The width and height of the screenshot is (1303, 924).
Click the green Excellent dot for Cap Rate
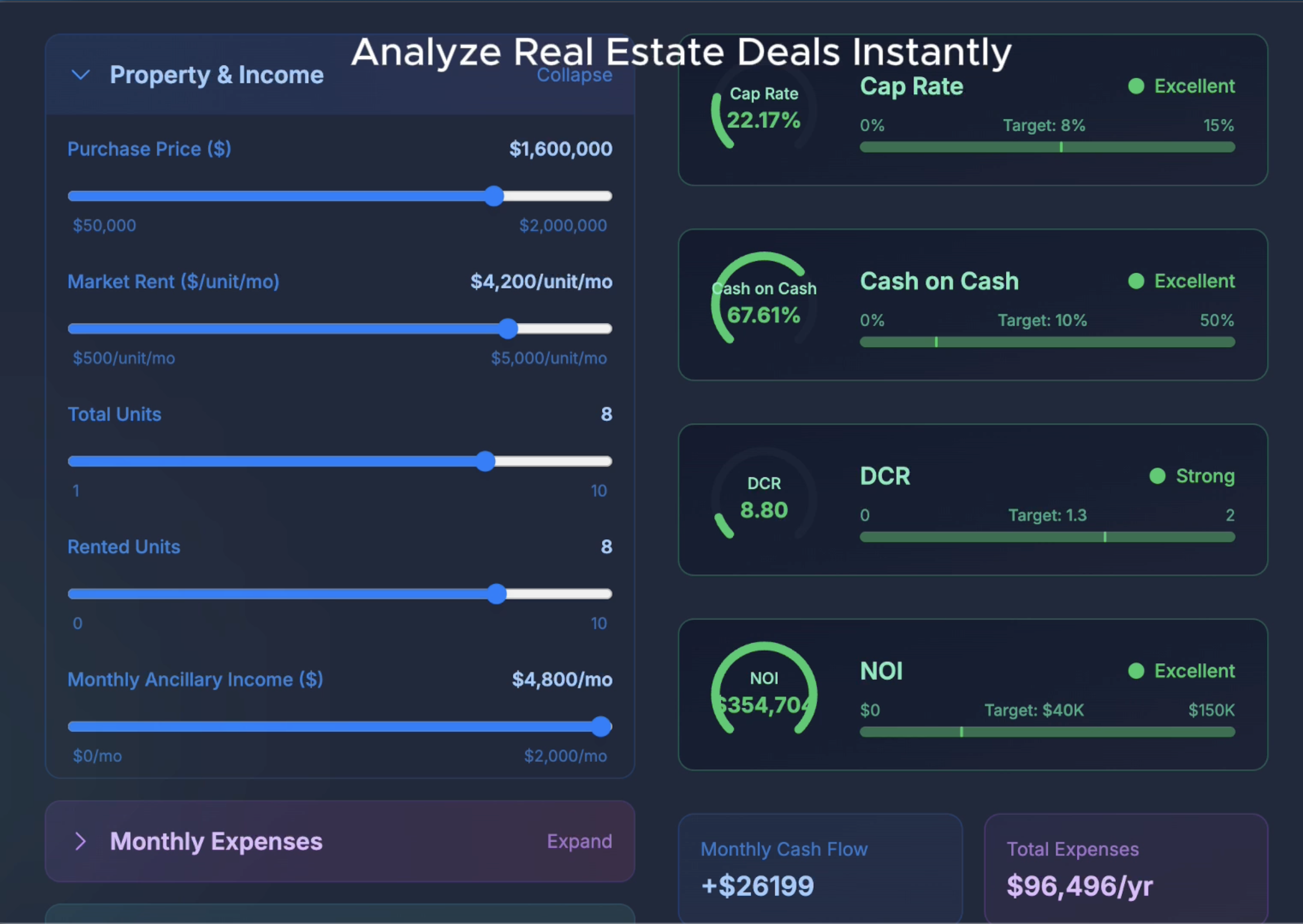pyautogui.click(x=1136, y=86)
